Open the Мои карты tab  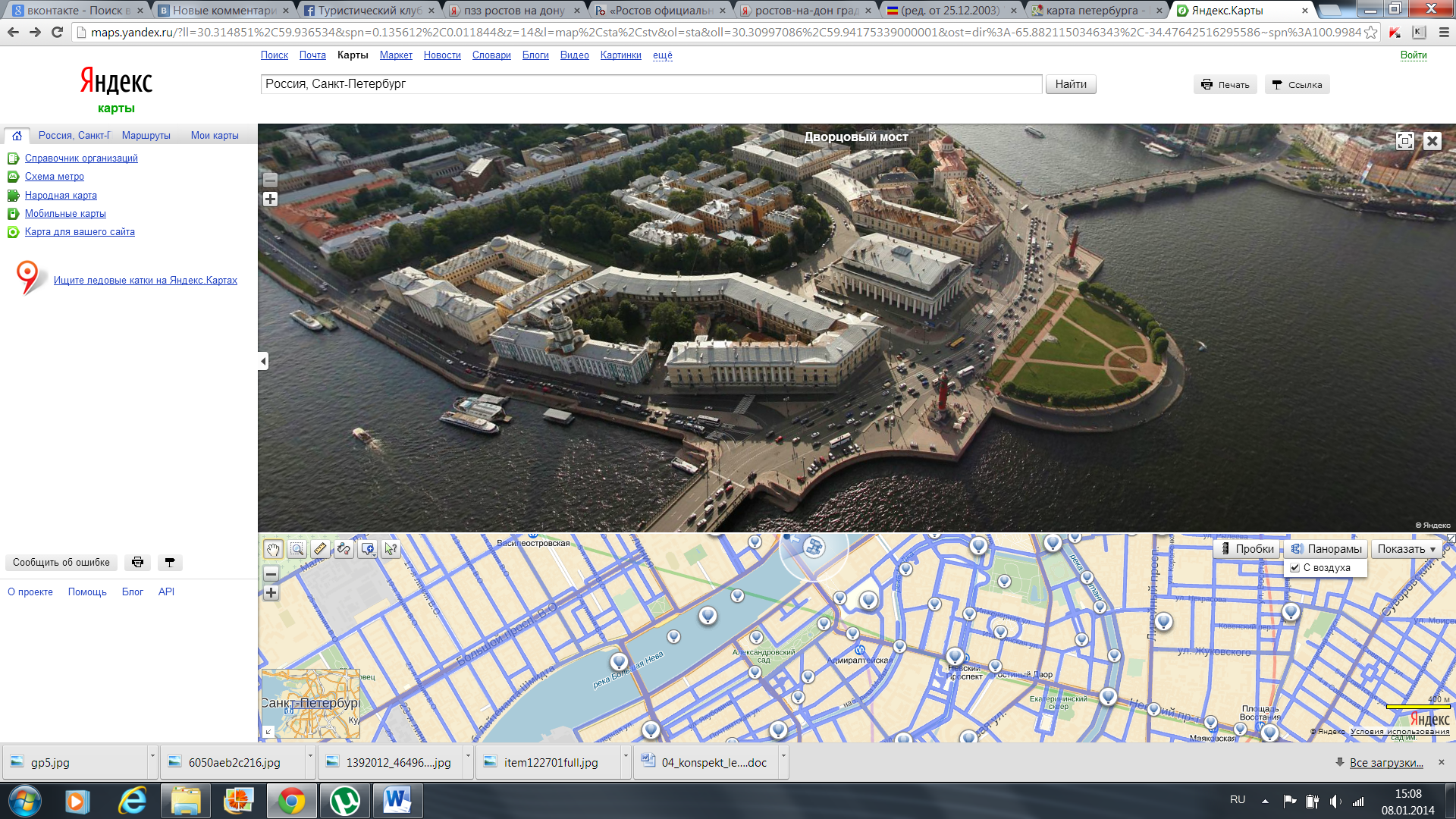click(215, 136)
